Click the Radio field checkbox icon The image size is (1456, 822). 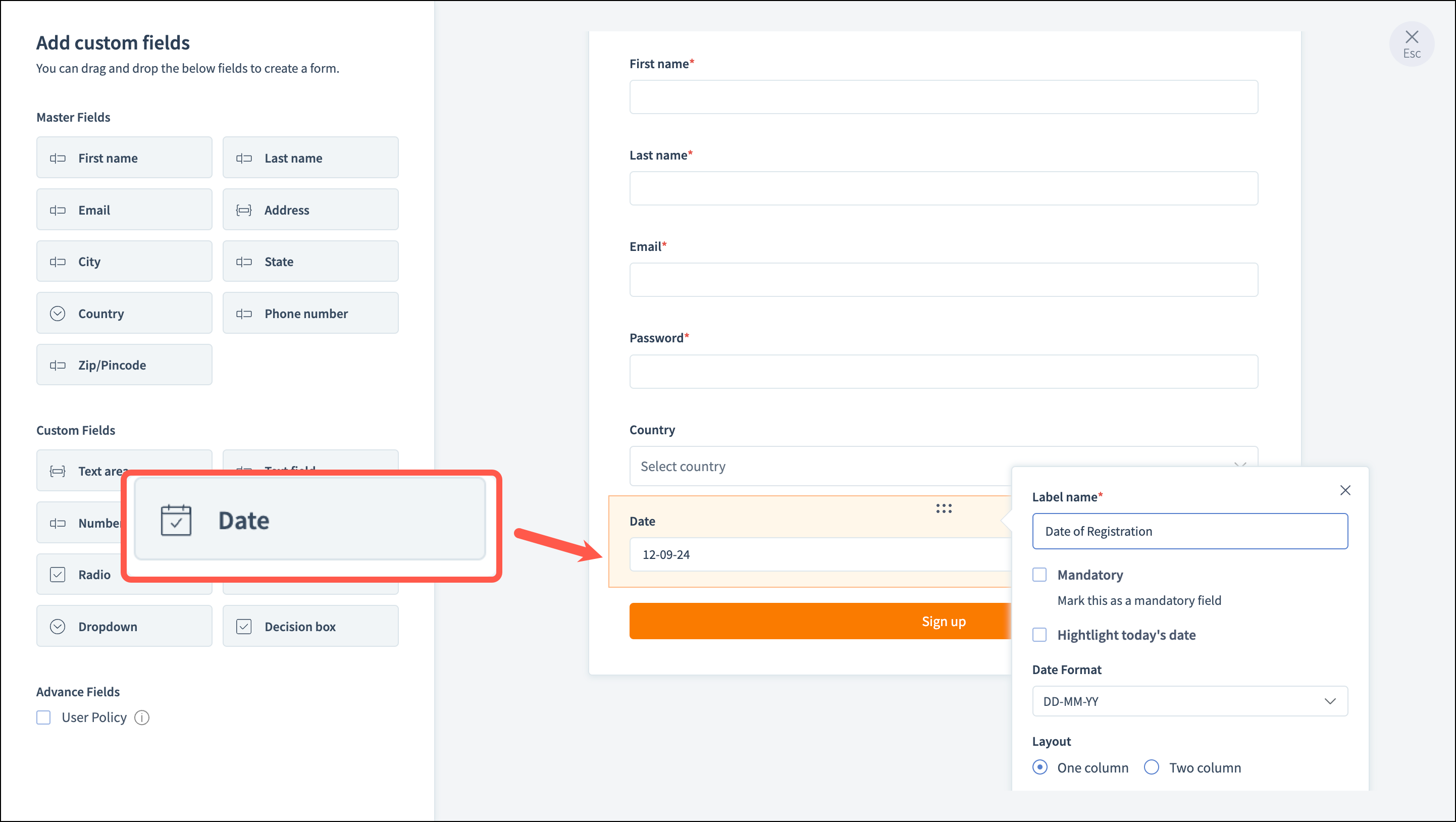click(58, 575)
